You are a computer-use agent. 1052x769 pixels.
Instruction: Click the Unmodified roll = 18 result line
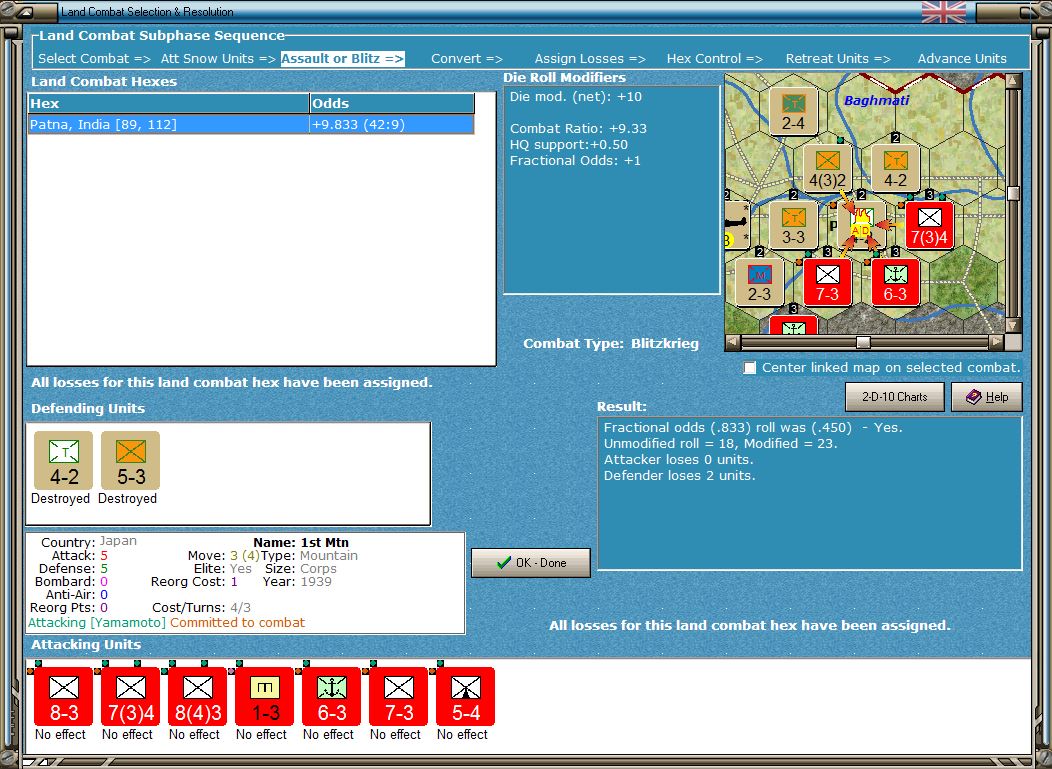(x=721, y=444)
